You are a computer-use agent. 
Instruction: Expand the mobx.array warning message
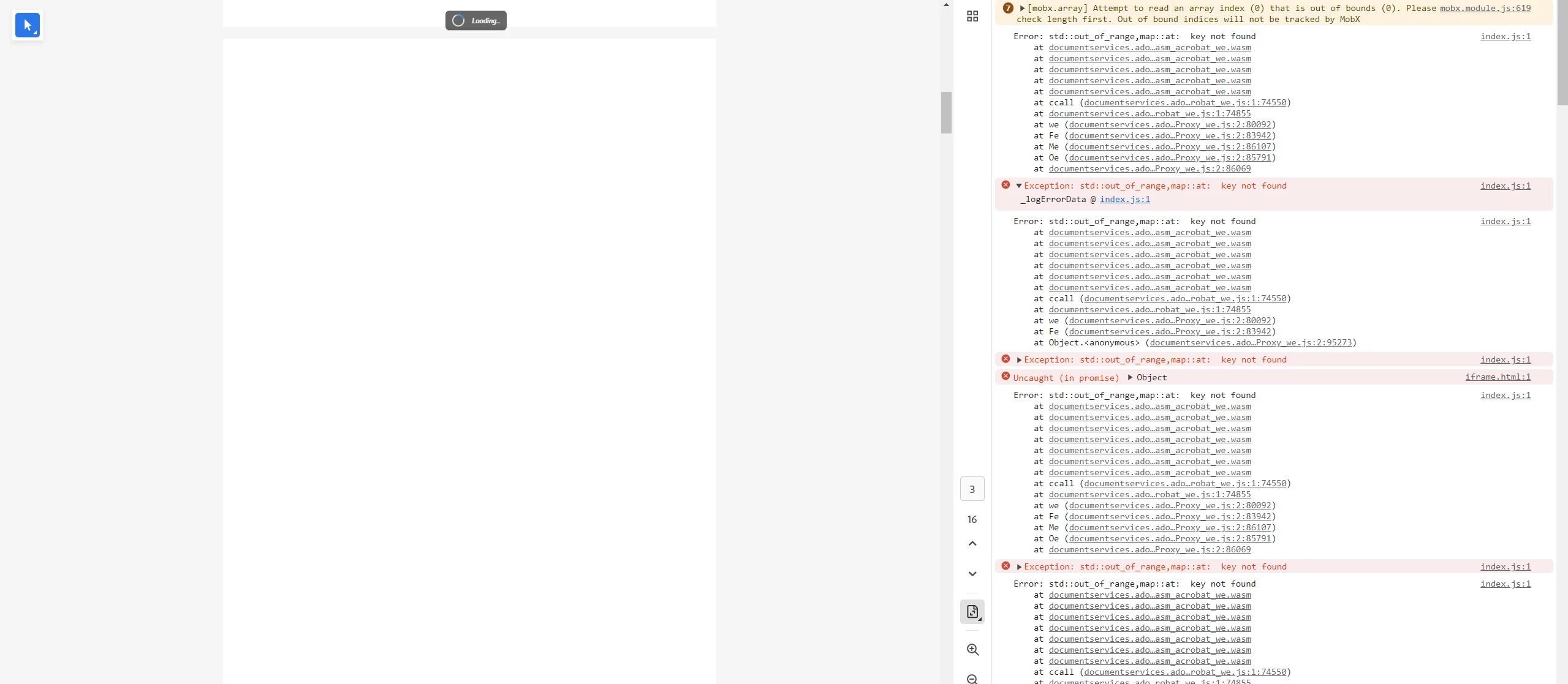click(x=1022, y=9)
